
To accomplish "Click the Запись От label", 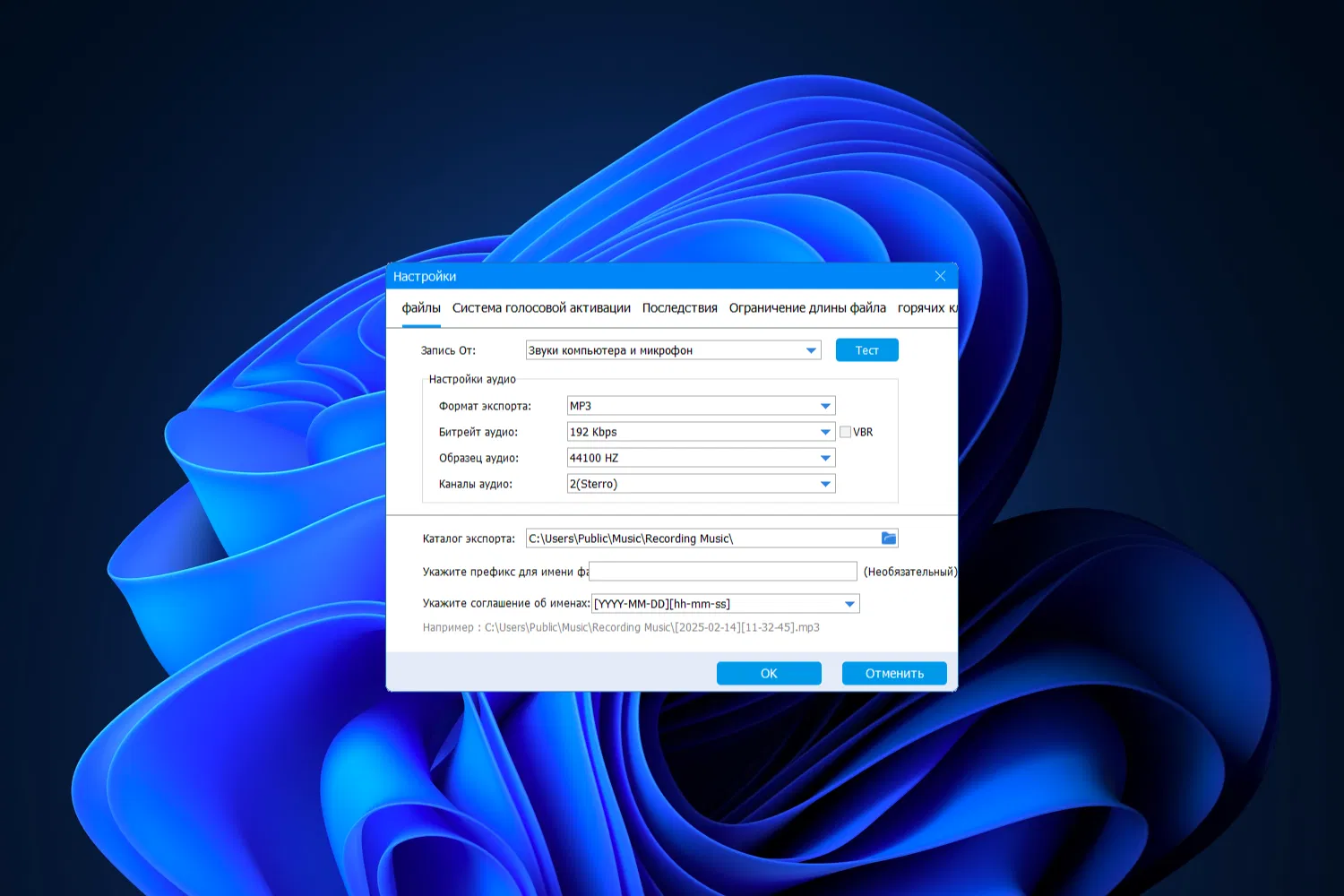I will [448, 350].
